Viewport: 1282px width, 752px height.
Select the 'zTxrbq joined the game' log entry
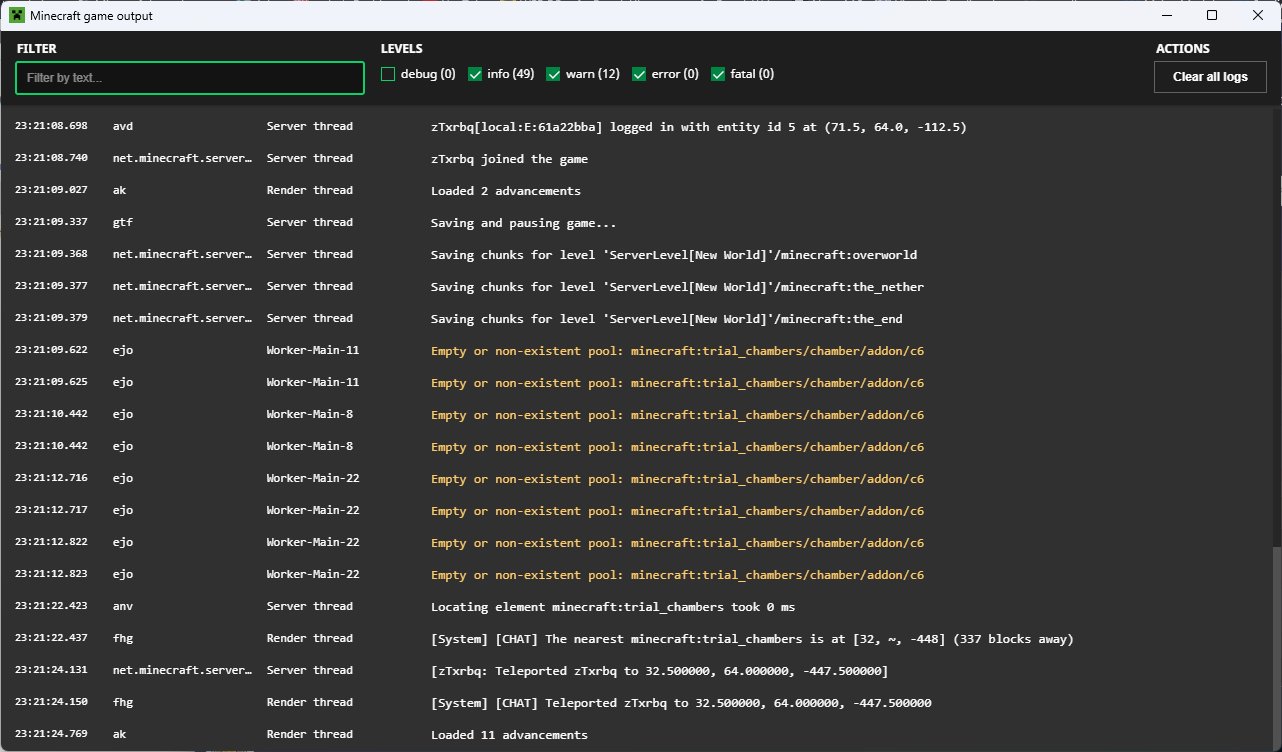509,159
